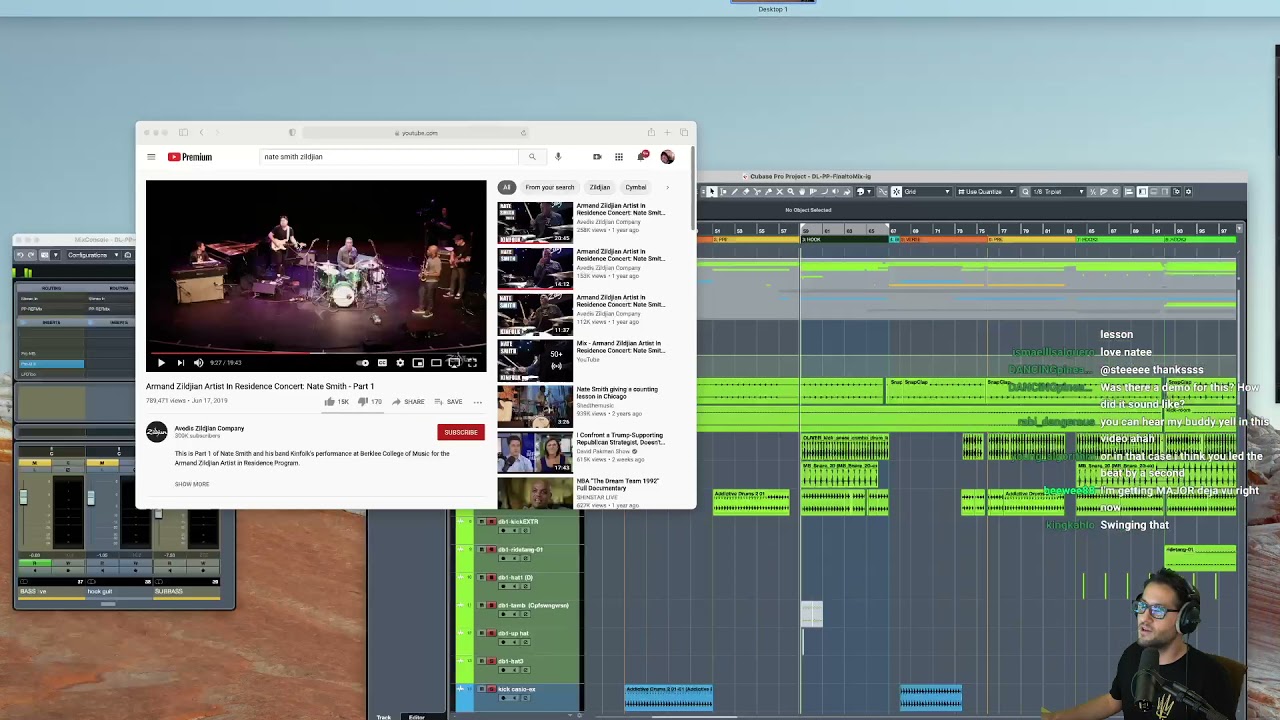
Task: Click the video progress bar
Action: point(316,353)
